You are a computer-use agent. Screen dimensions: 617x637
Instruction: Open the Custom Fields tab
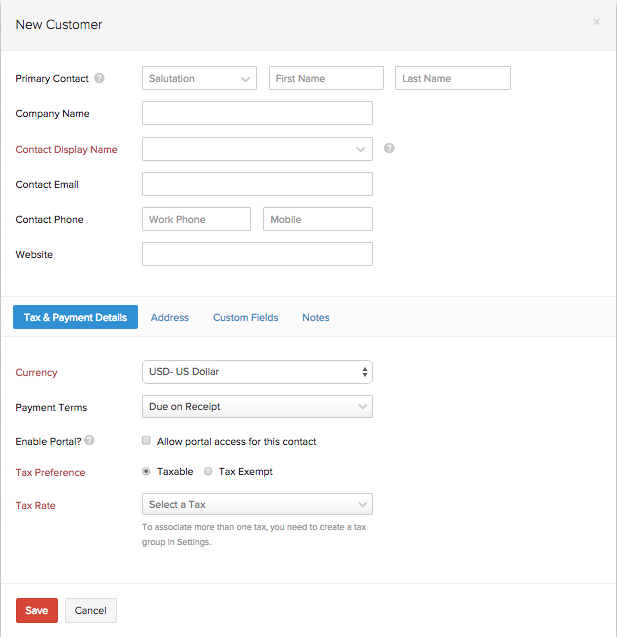coord(245,318)
